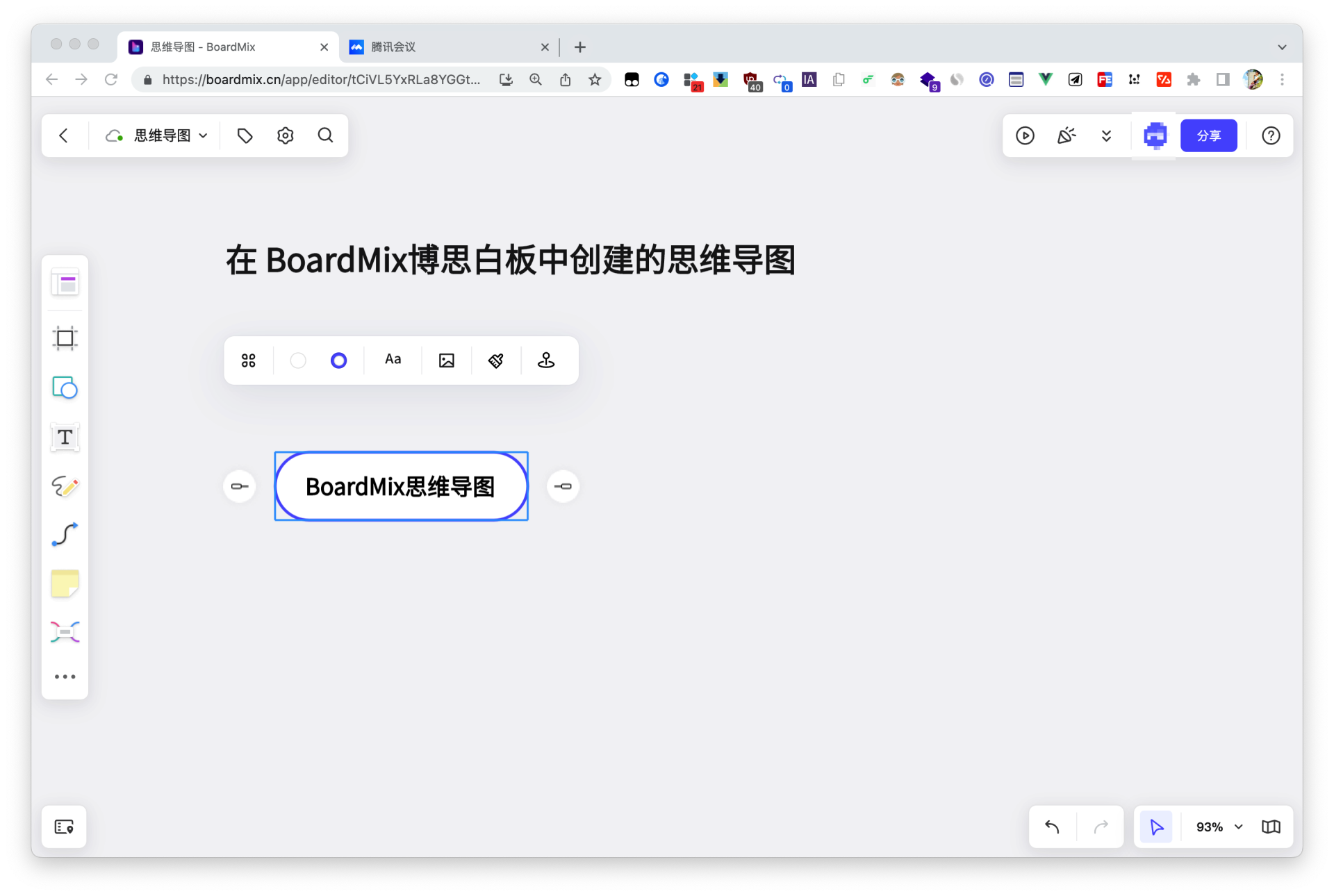Click the browser share icon
This screenshot has height=896, width=1334.
pyautogui.click(x=566, y=80)
